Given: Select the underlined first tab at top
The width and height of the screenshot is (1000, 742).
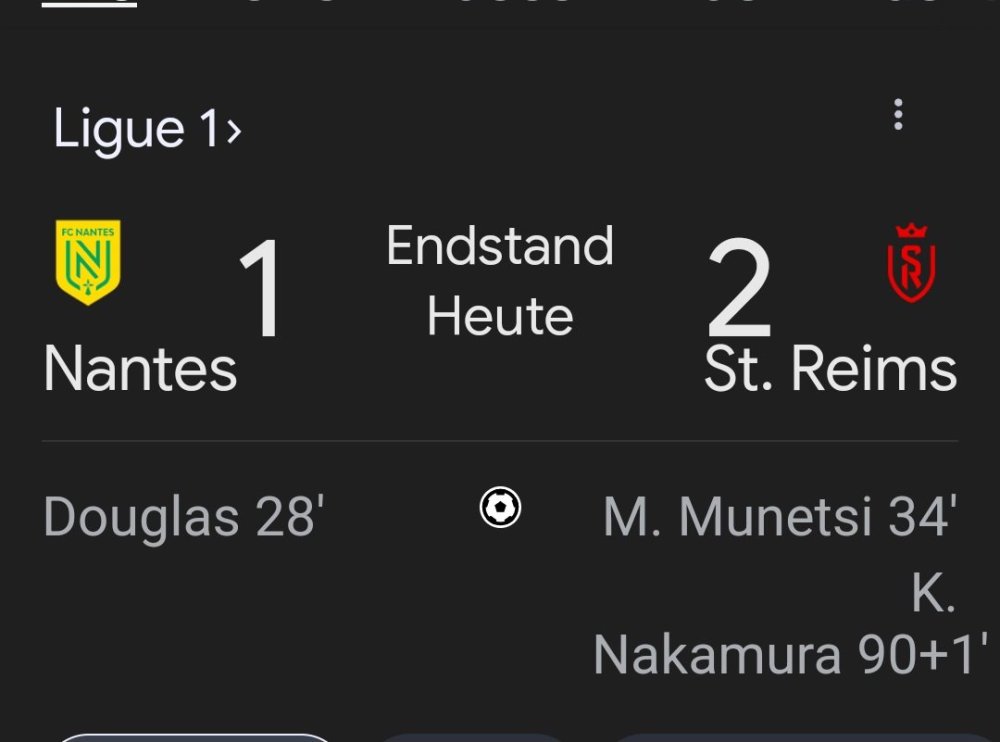Looking at the screenshot, I should [88, 4].
